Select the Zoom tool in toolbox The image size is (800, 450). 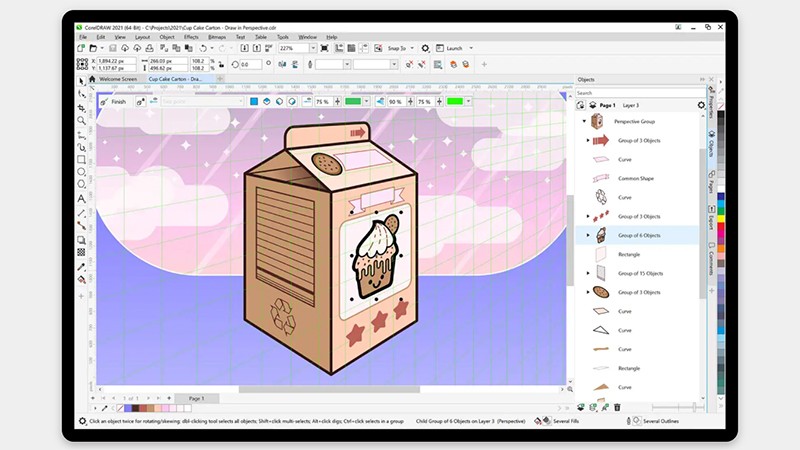pos(81,121)
